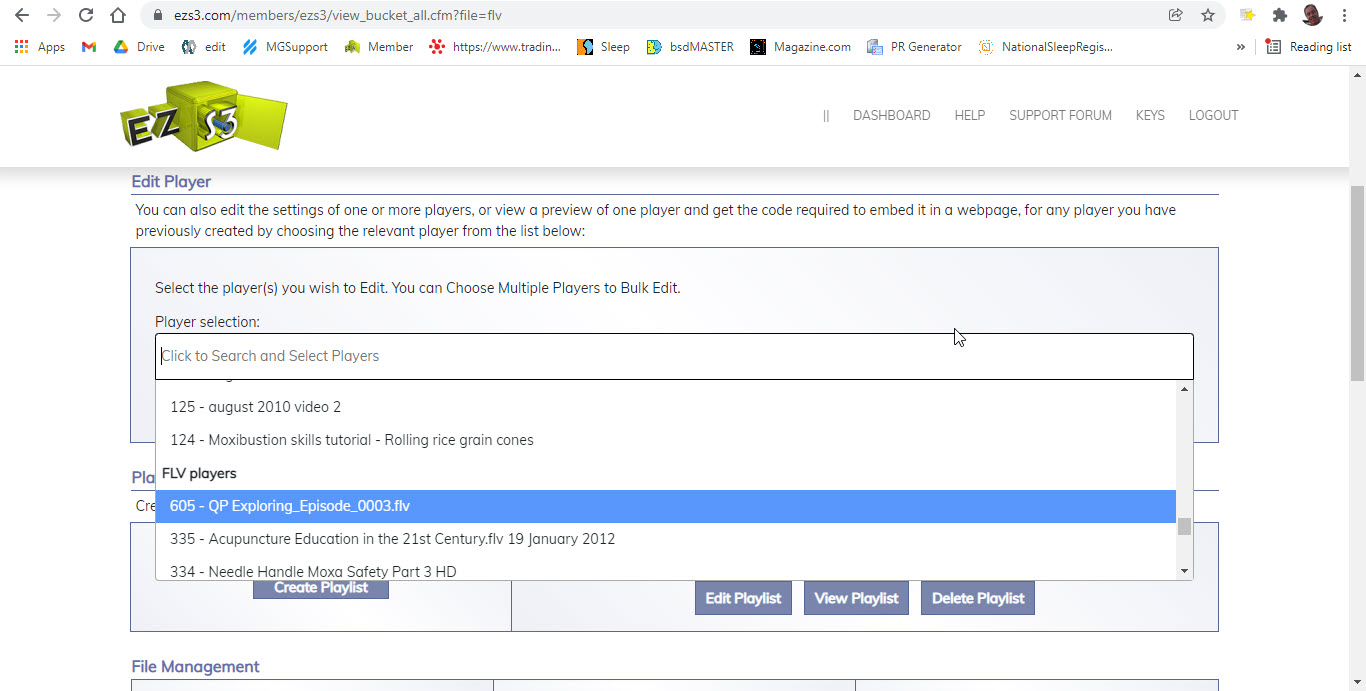Open the edit bookmark

tap(204, 47)
